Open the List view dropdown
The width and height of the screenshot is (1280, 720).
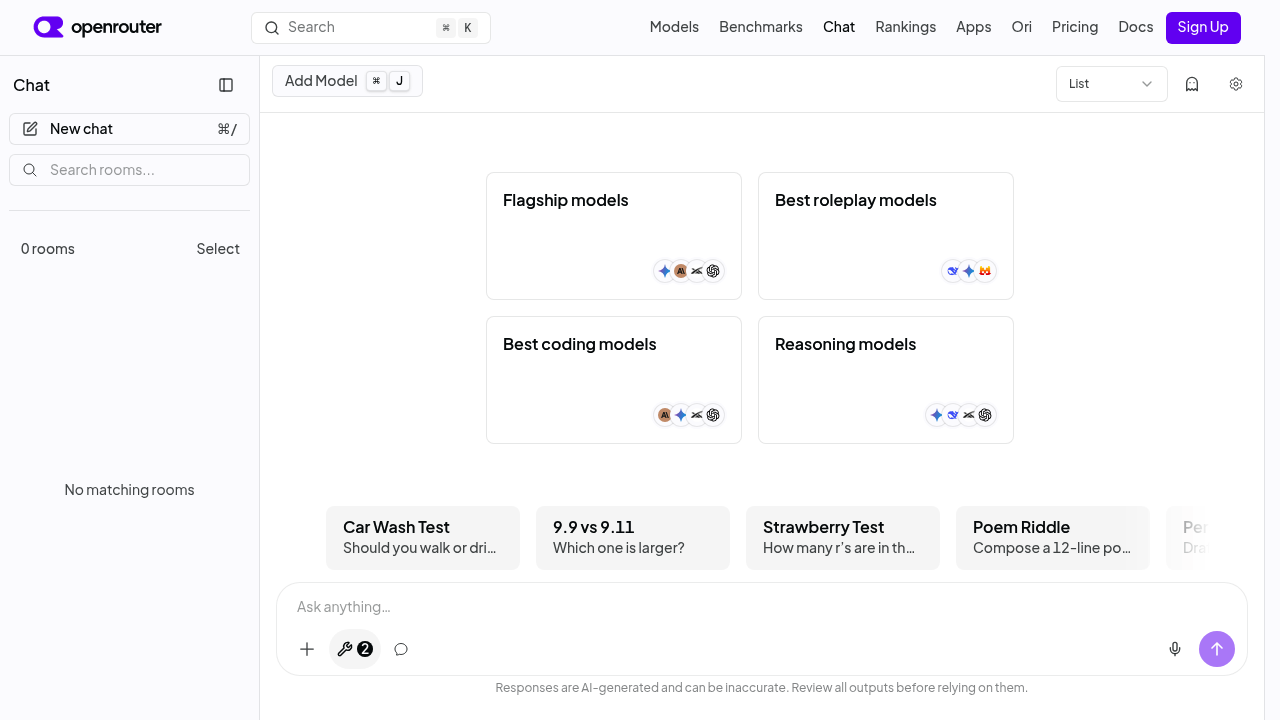[x=1112, y=84]
